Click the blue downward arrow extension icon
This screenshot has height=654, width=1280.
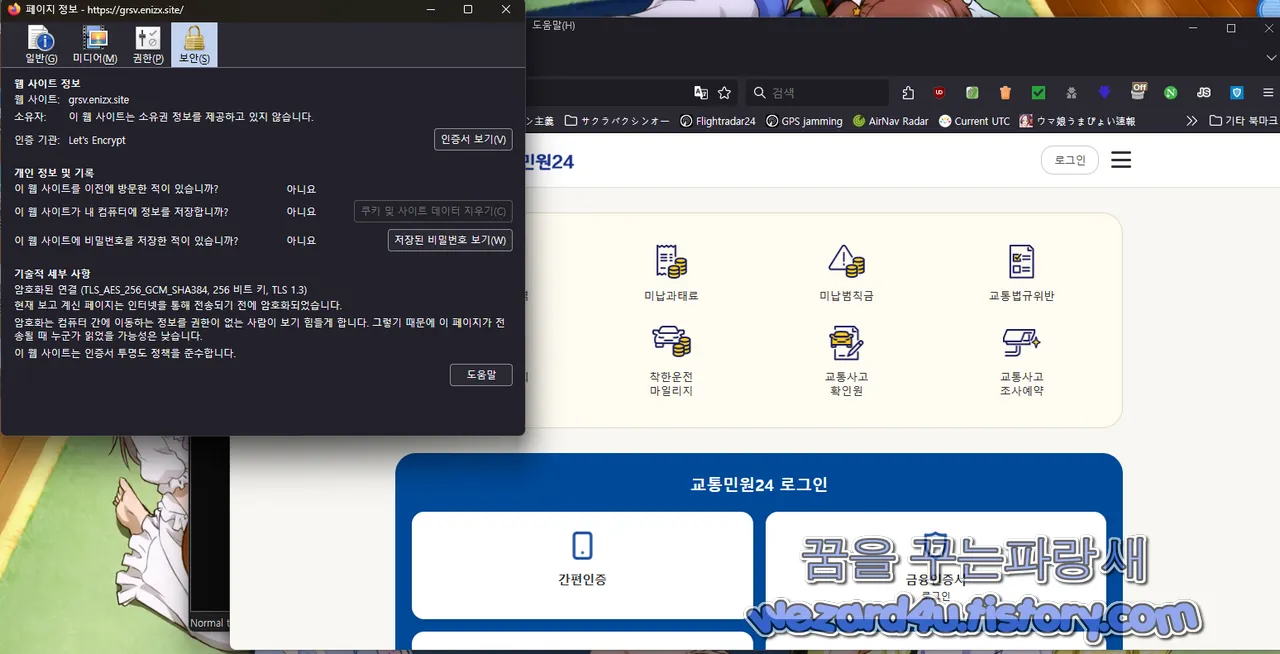click(1104, 93)
